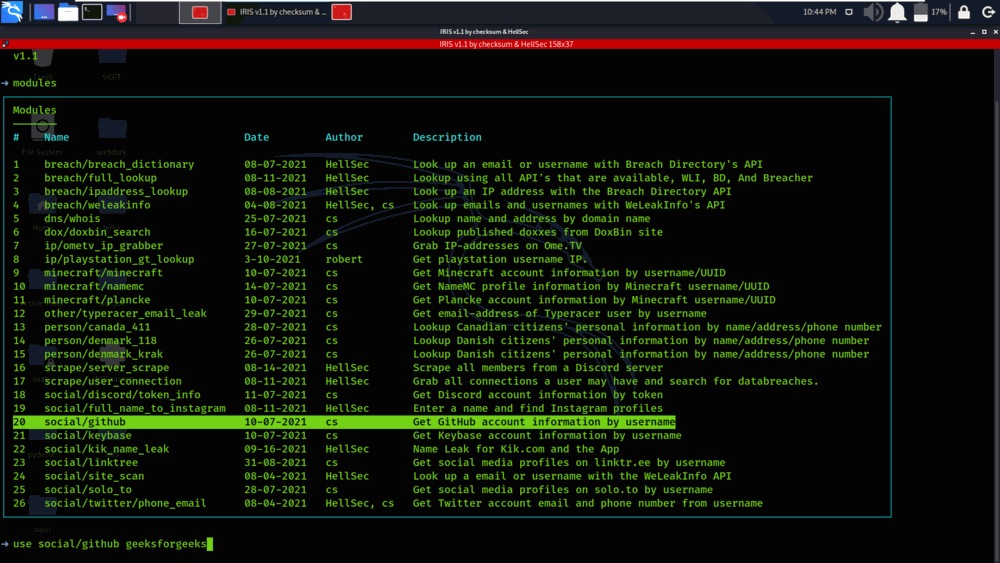Select the ip/ometv_ip_grabber module name
The width and height of the screenshot is (1000, 563).
103,245
